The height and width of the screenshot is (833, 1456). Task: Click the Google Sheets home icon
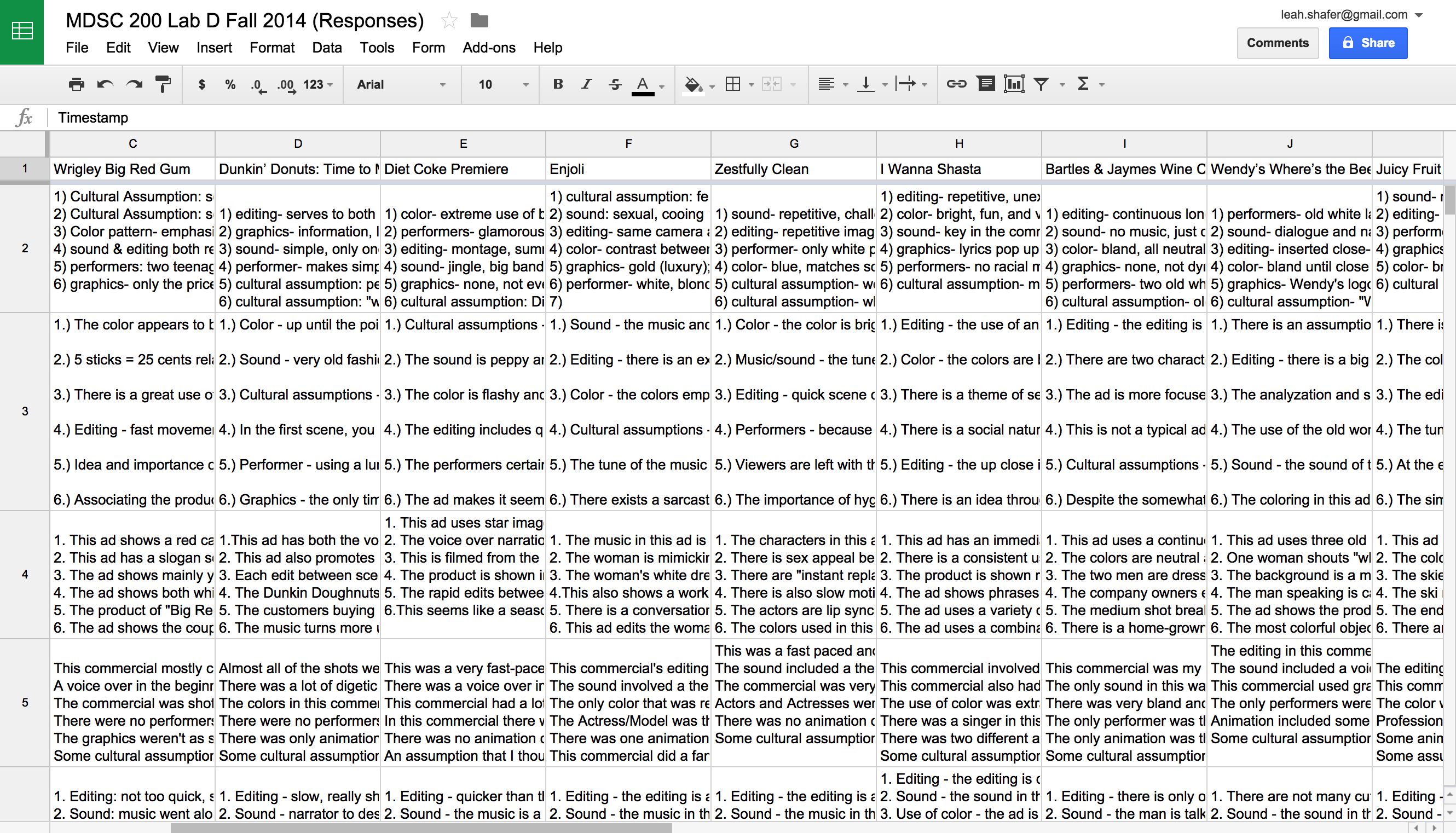click(x=22, y=31)
